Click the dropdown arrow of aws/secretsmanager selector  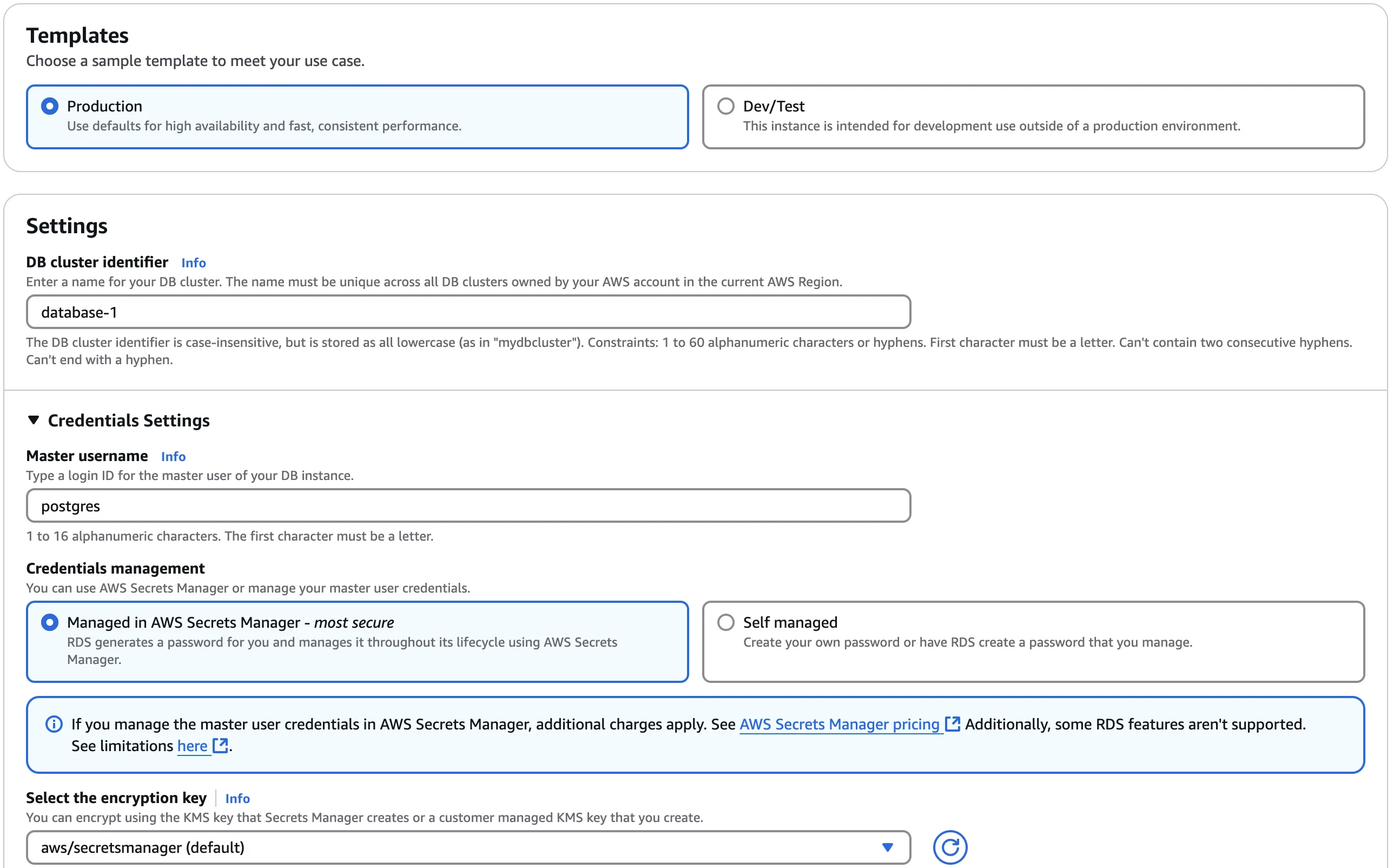[x=887, y=847]
